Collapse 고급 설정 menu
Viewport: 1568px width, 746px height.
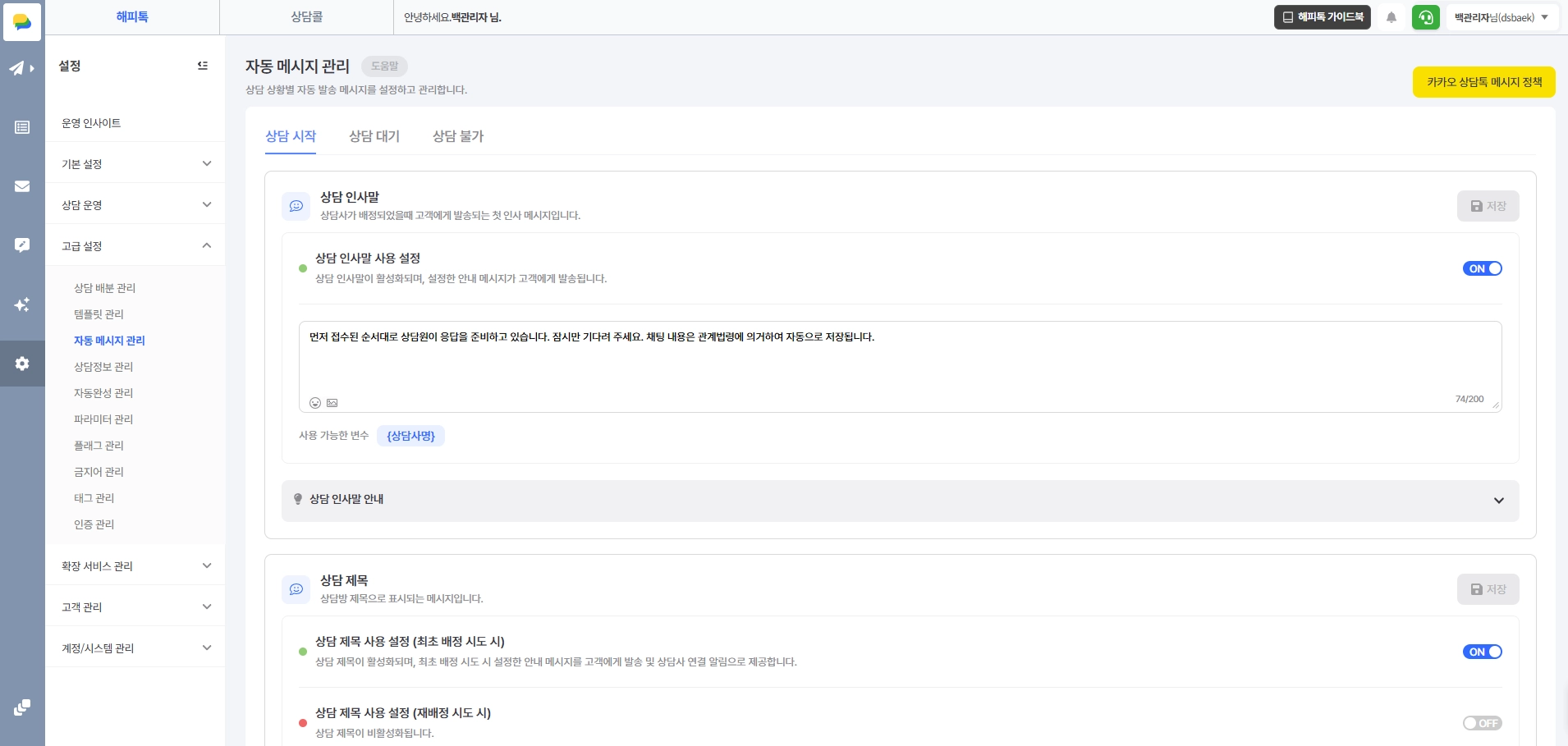(x=135, y=245)
